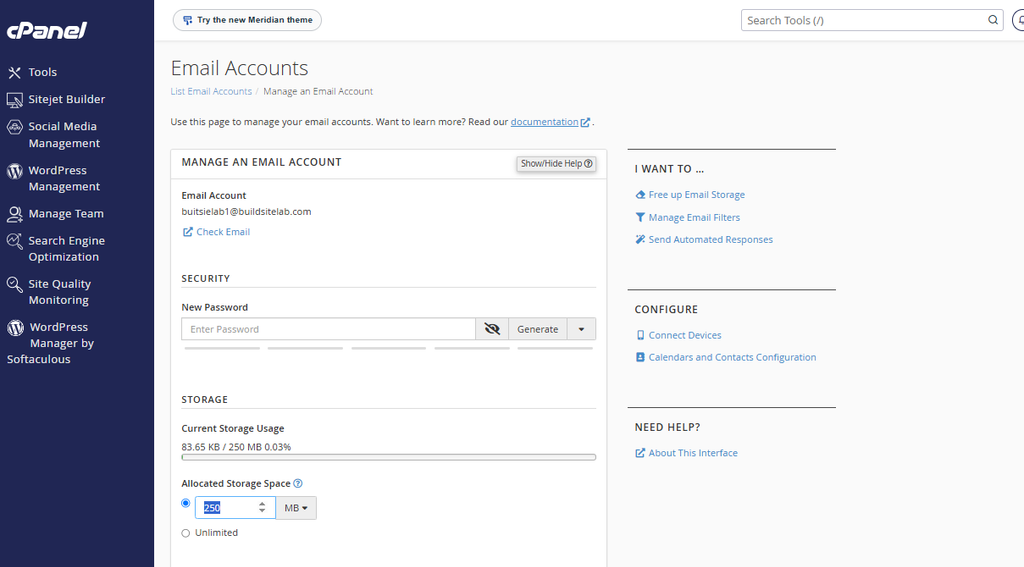1024x567 pixels.
Task: Click the Check Email external link icon
Action: (187, 232)
